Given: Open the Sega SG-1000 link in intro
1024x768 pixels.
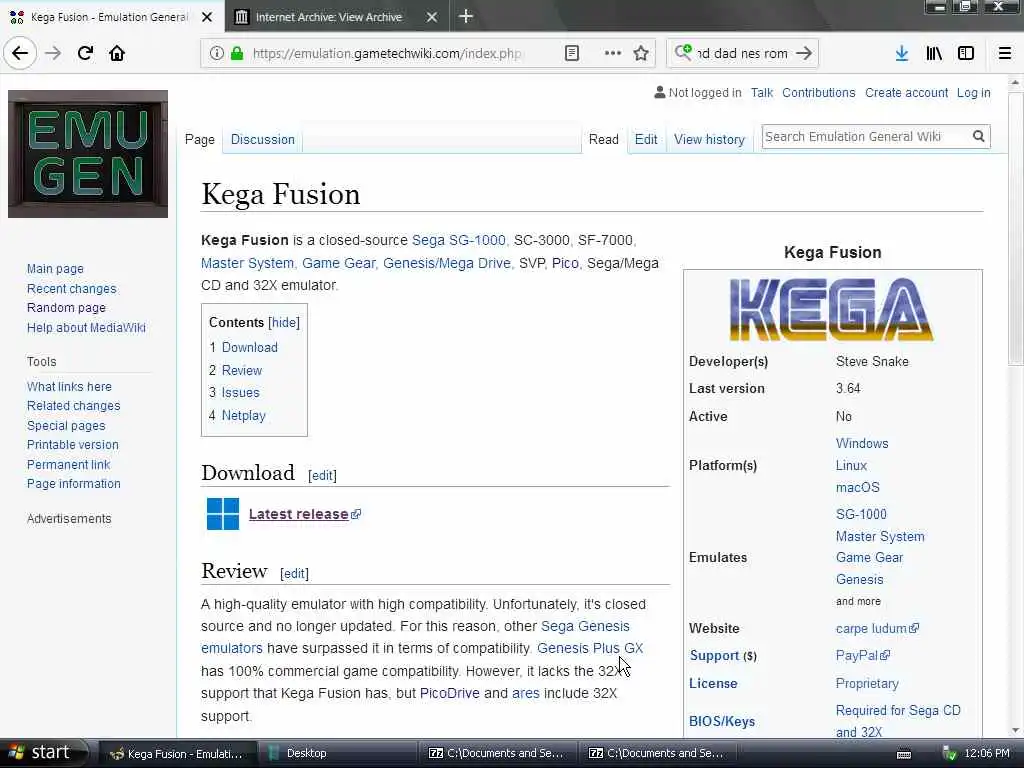Looking at the screenshot, I should [x=458, y=240].
